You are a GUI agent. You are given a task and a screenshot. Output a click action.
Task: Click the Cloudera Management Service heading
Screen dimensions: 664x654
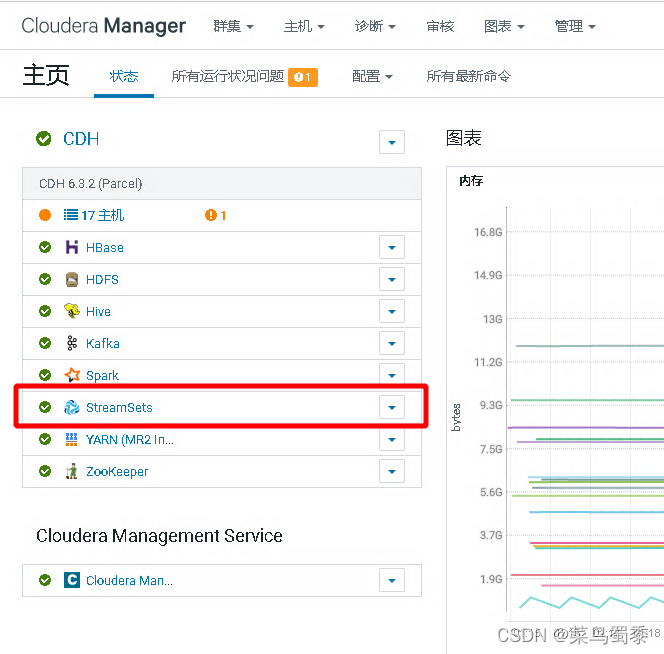(x=159, y=536)
